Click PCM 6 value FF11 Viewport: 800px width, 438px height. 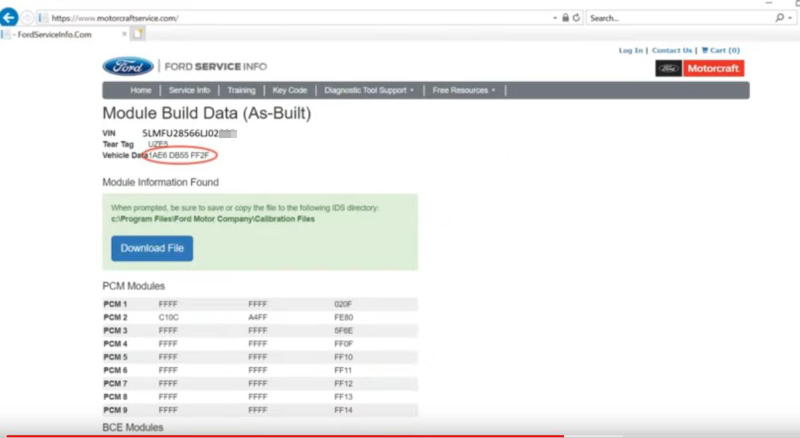(343, 371)
